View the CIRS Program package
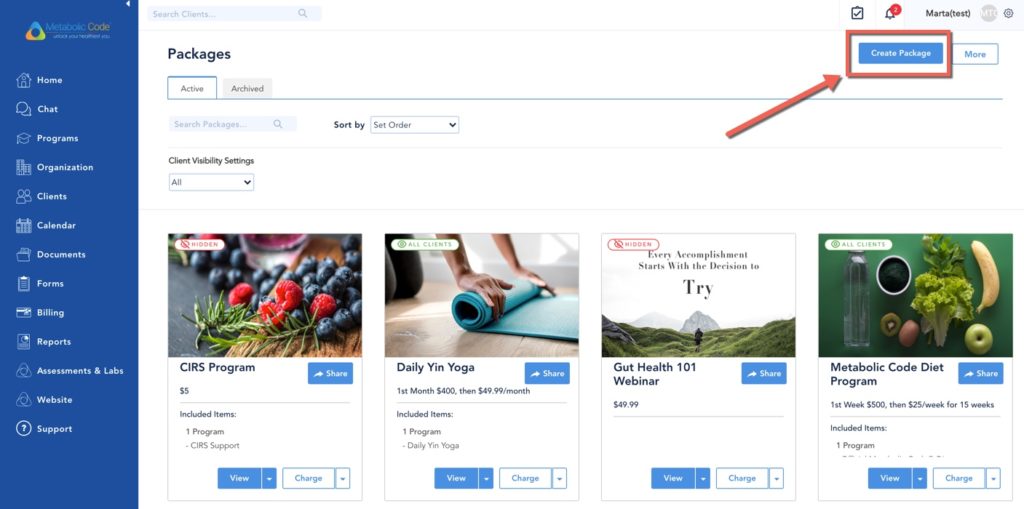Image resolution: width=1024 pixels, height=509 pixels. [x=240, y=478]
